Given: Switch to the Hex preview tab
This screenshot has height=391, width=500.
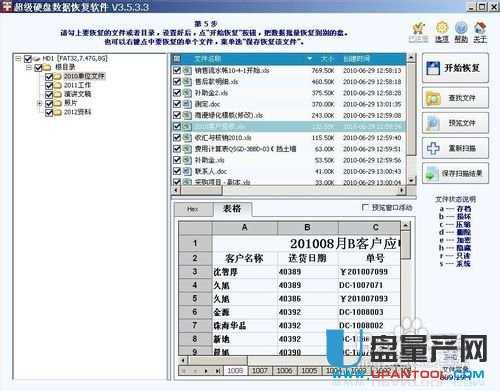Looking at the screenshot, I should click(193, 209).
